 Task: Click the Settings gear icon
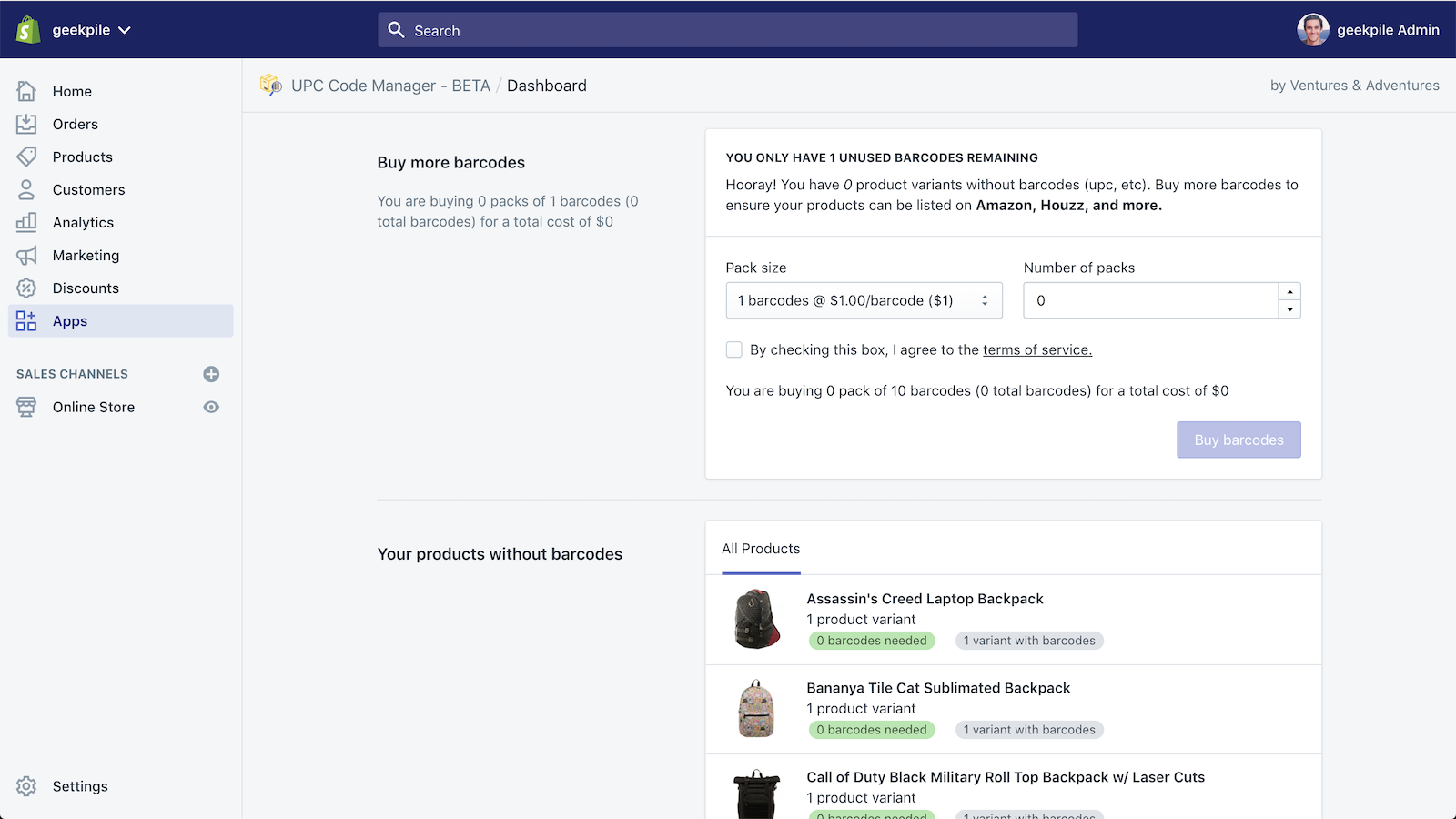pos(26,786)
